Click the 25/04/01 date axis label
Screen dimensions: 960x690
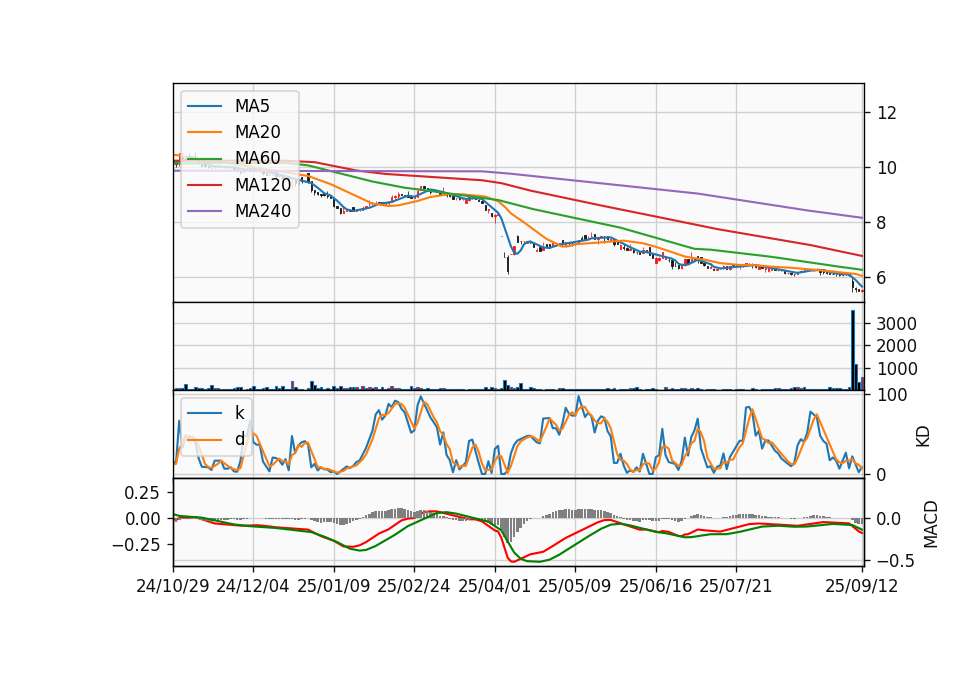click(x=495, y=586)
